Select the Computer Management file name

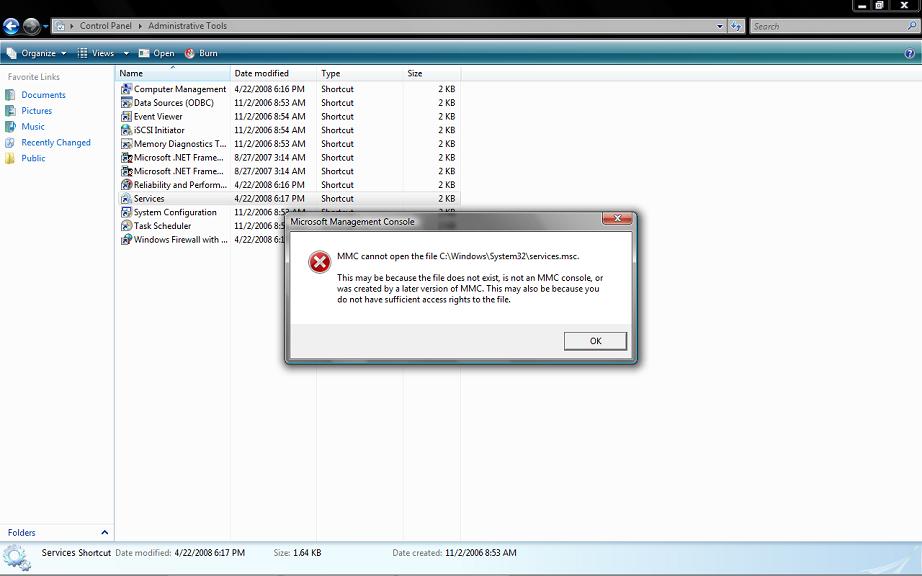point(180,89)
